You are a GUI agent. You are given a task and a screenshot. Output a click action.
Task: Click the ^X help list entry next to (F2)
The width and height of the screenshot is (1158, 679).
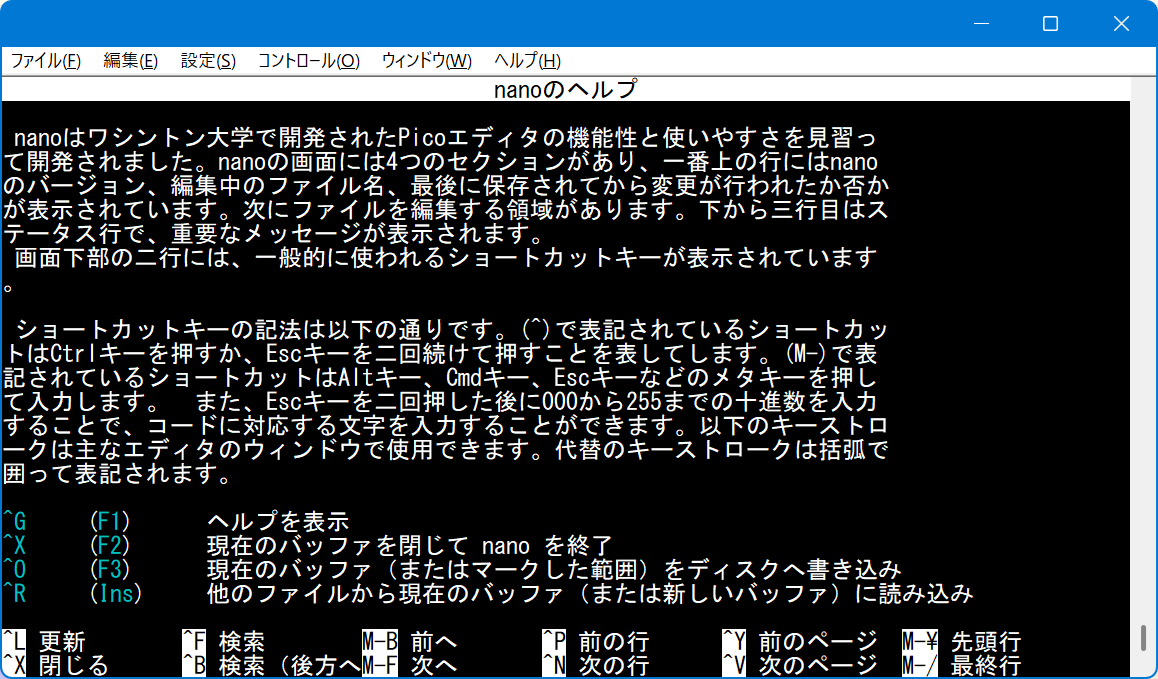(15, 546)
